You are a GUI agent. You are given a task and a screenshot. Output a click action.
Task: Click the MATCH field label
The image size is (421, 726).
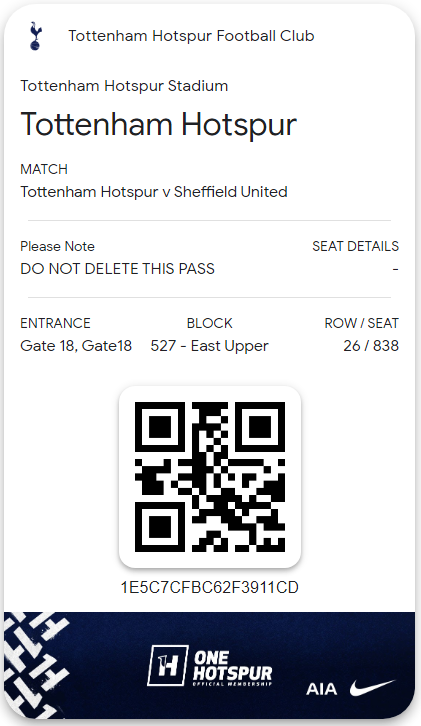pyautogui.click(x=44, y=169)
